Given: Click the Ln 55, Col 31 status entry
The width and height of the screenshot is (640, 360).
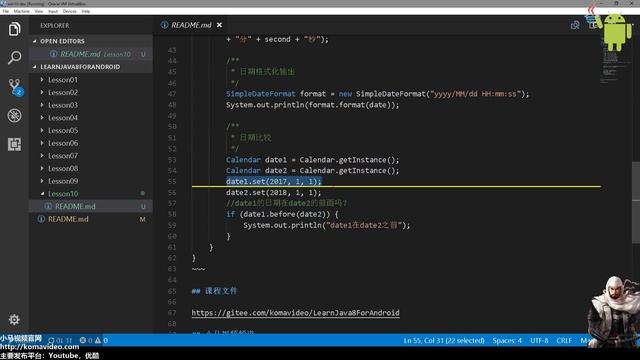Looking at the screenshot, I should [x=444, y=340].
